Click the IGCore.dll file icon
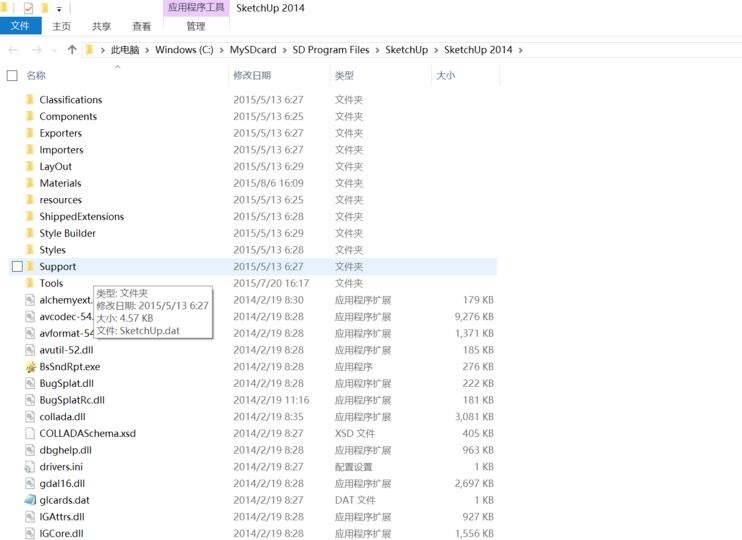 point(30,533)
